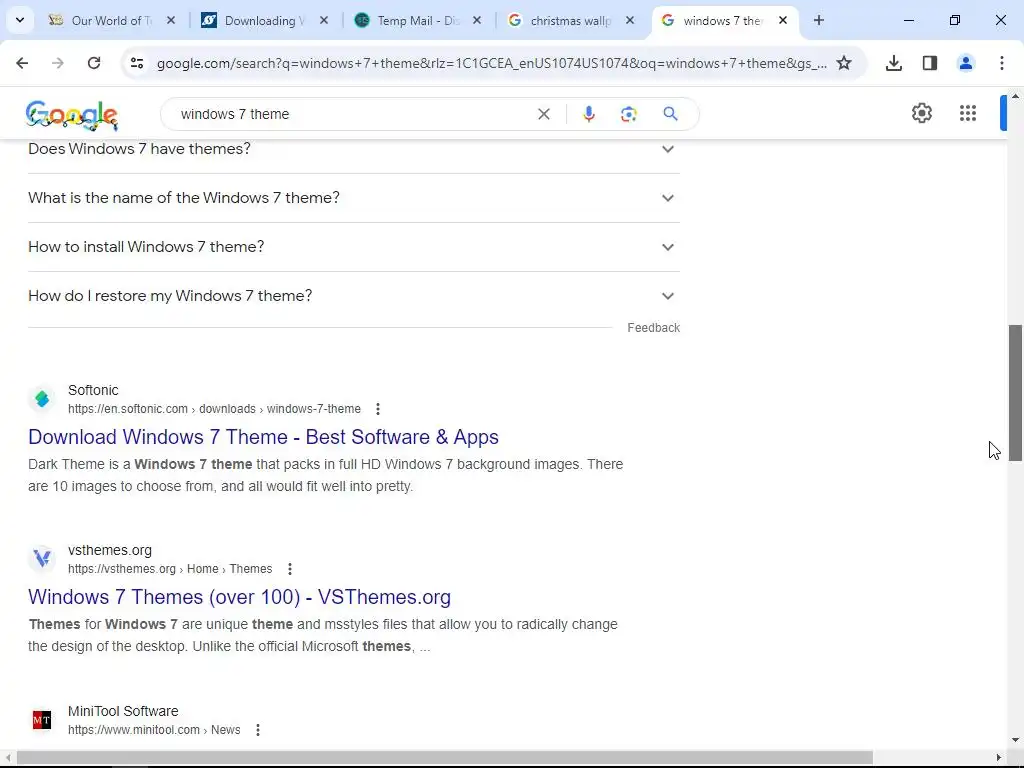Screen dimensions: 1024x768
Task: Open 'Windows 7 Themes (over 100) - VSThemes.org'
Action: coord(239,597)
